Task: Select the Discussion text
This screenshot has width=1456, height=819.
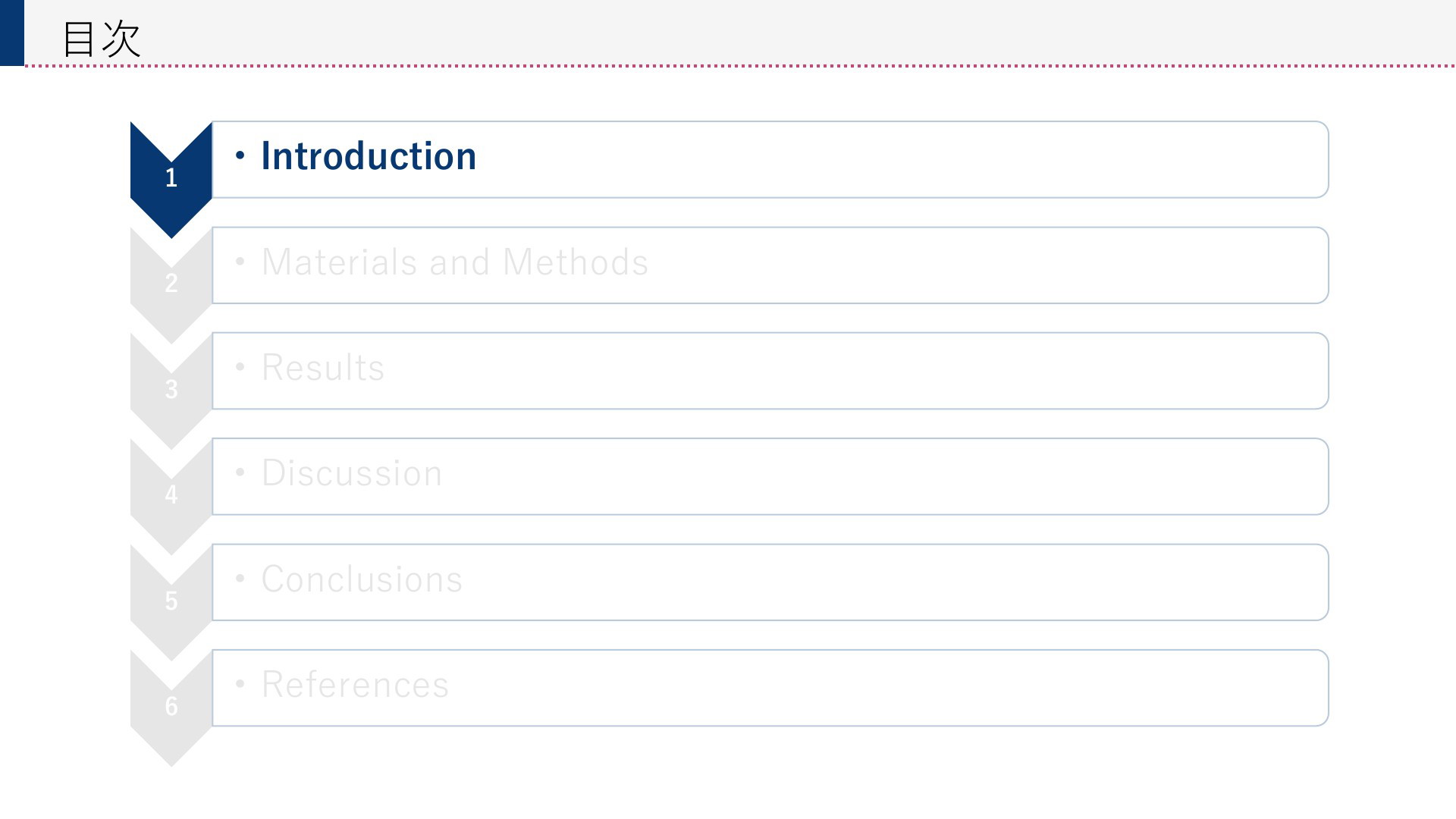Action: pos(352,473)
